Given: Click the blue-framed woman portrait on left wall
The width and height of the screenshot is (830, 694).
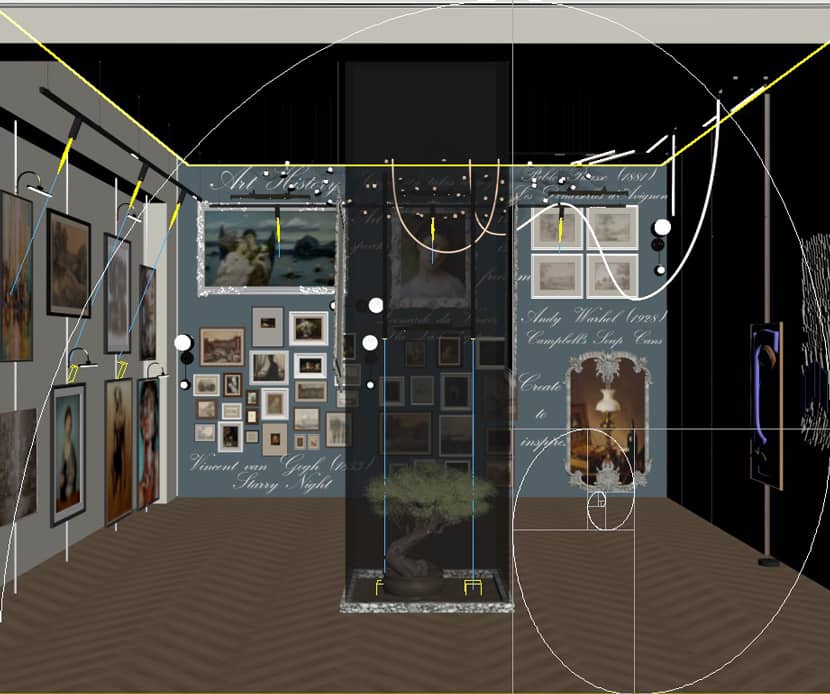Looking at the screenshot, I should point(68,455).
